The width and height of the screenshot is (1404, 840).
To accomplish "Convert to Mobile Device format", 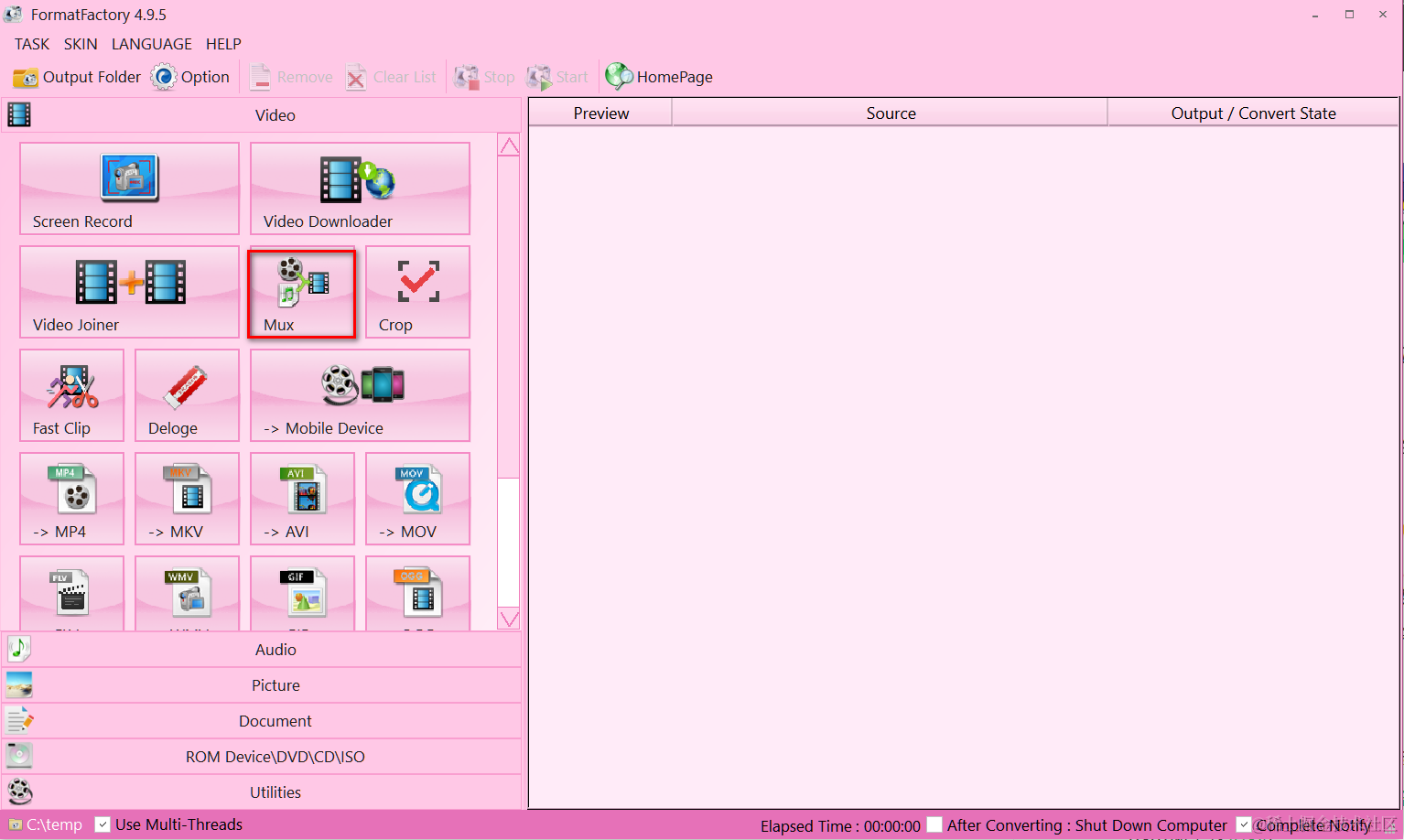I will 360,395.
